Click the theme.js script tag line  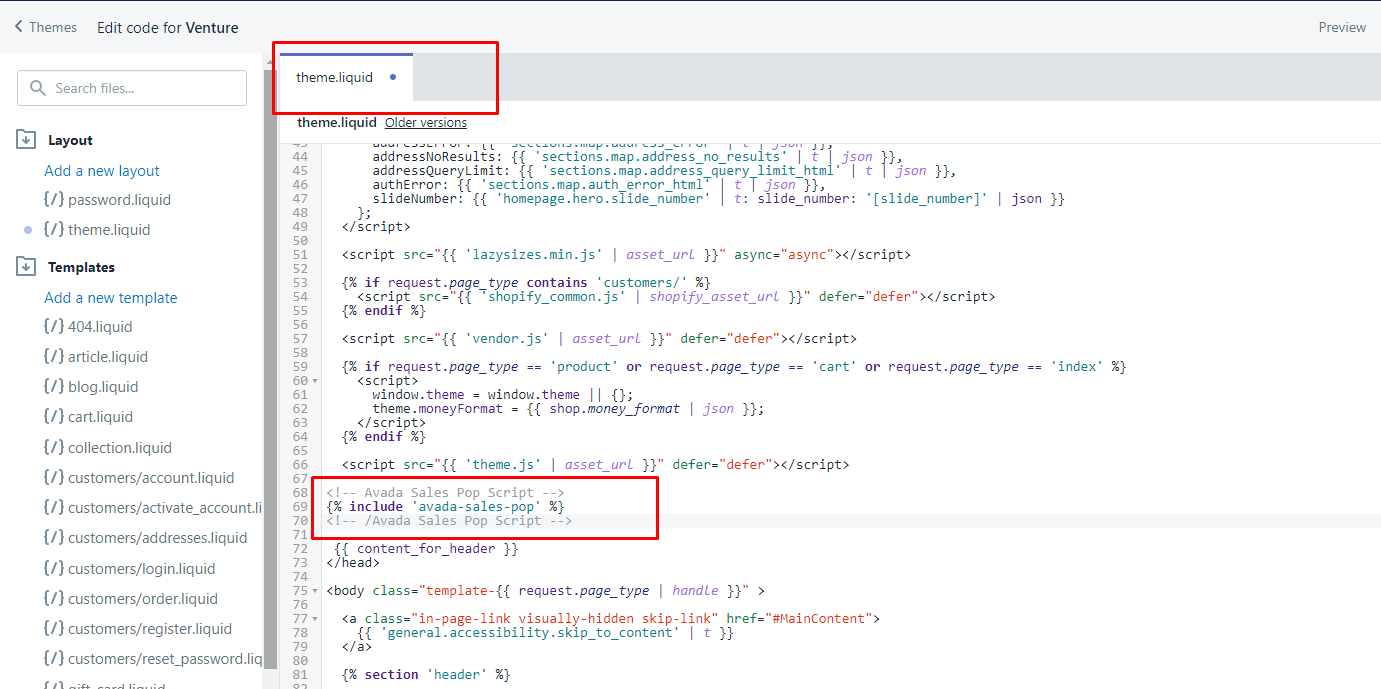coord(595,465)
